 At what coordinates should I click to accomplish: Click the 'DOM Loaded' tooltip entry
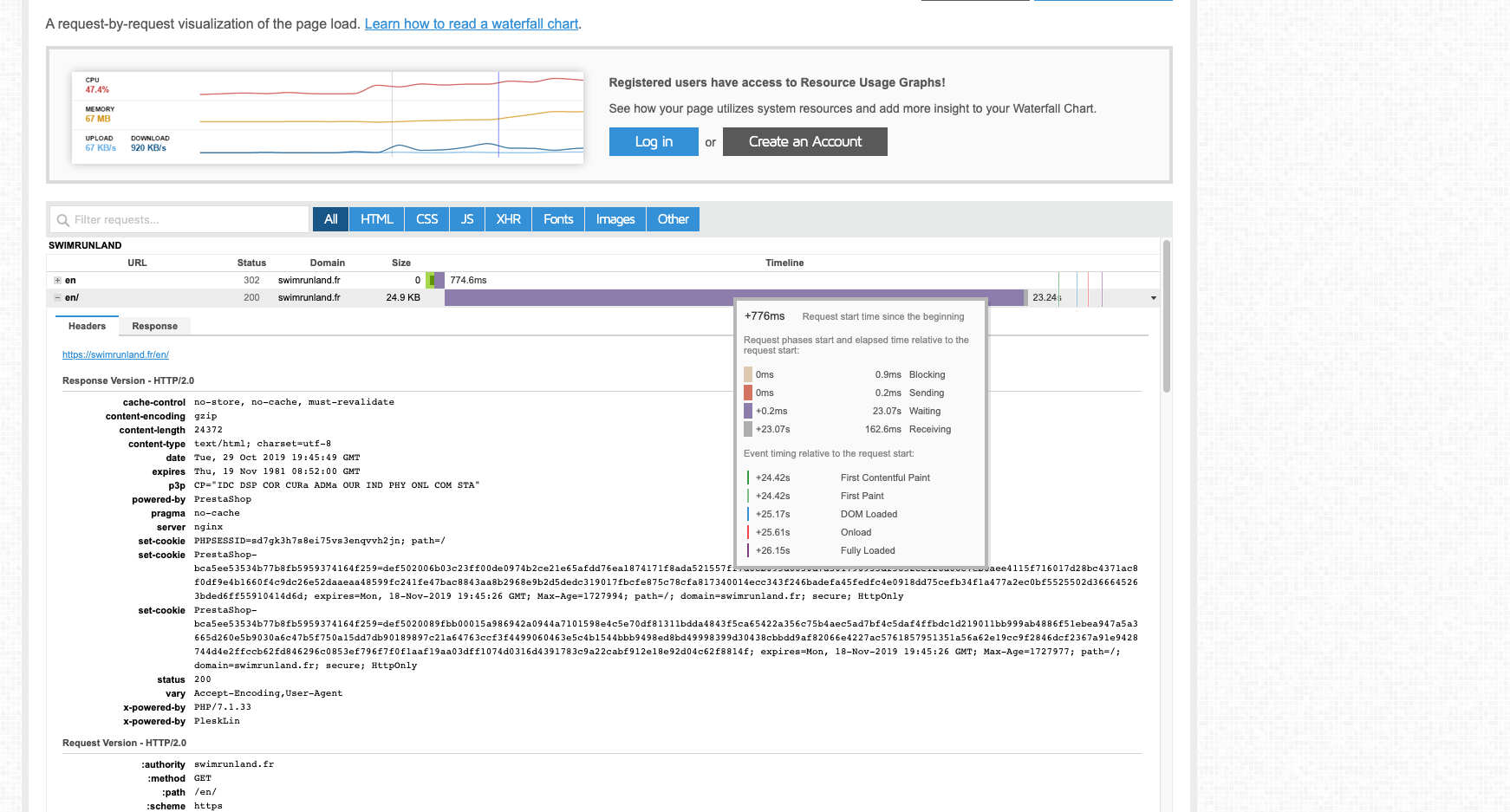coord(869,514)
